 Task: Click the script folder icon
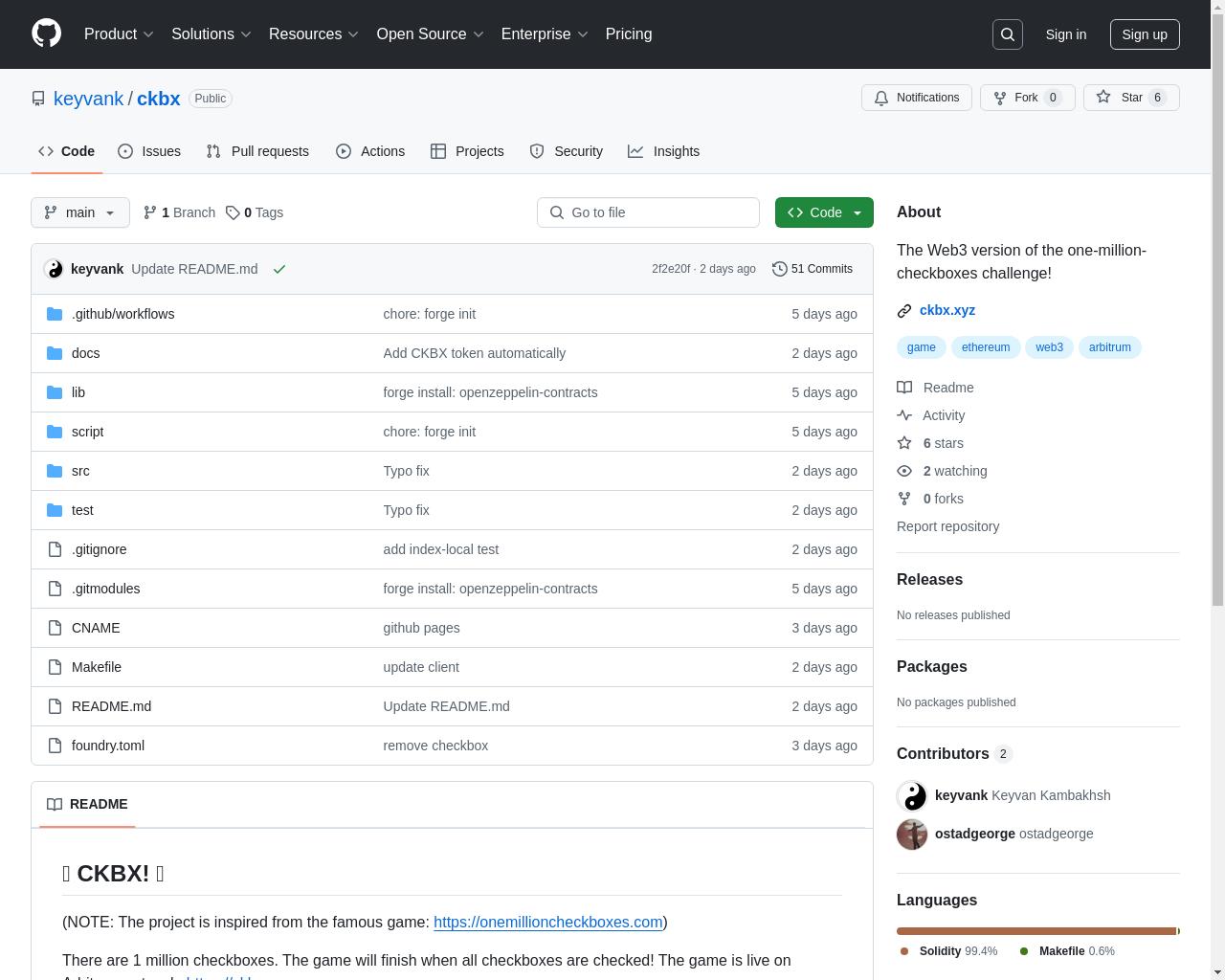[55, 432]
